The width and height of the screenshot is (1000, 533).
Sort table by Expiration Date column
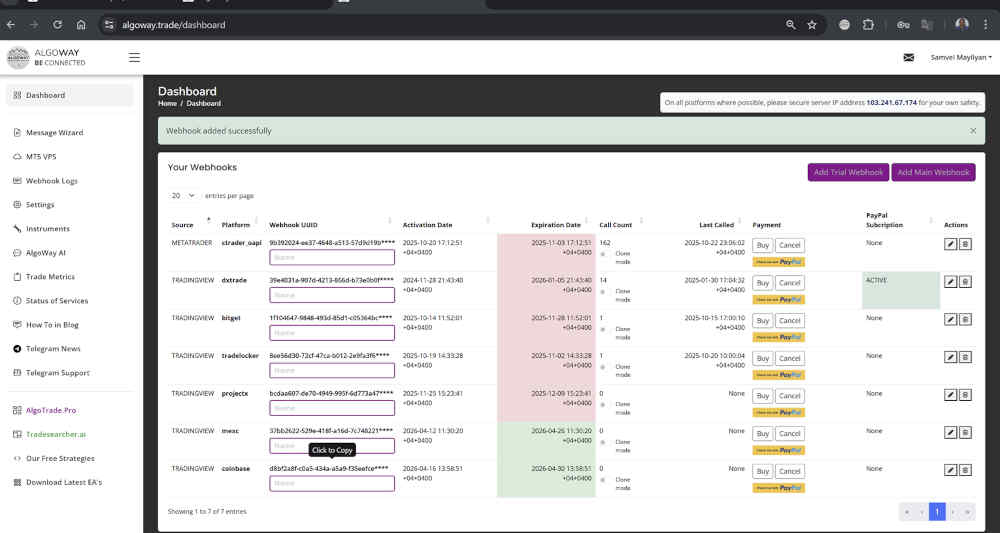click(555, 225)
